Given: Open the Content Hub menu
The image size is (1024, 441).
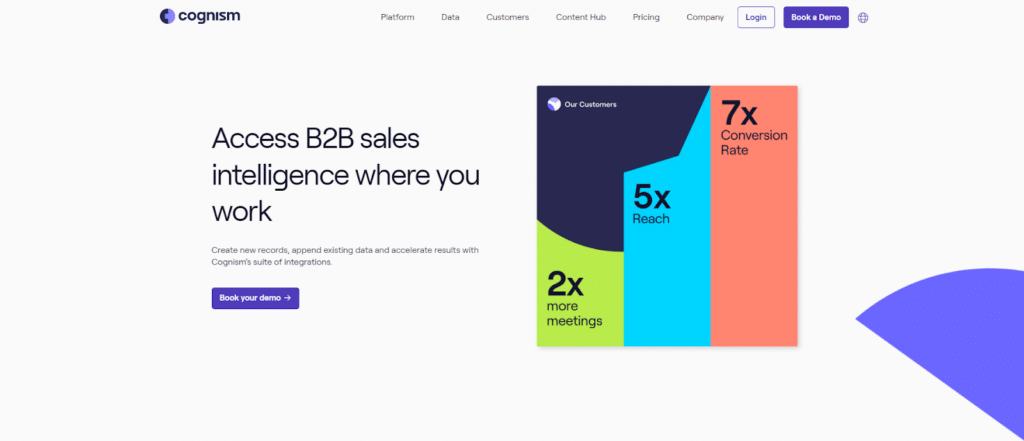Looking at the screenshot, I should (x=581, y=18).
